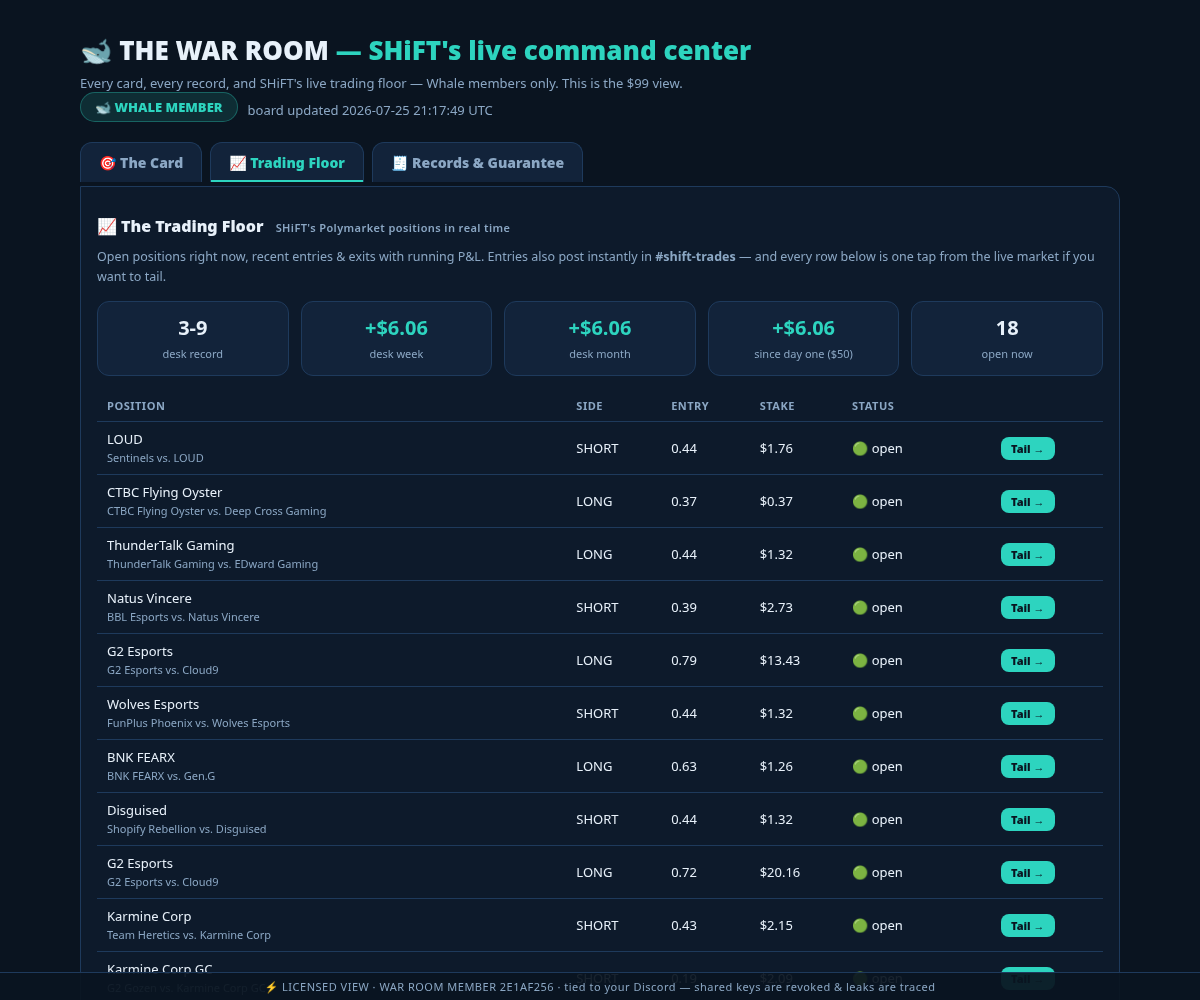Click the LONG side of the BNK FEARX row
1200x1000 pixels.
click(594, 766)
